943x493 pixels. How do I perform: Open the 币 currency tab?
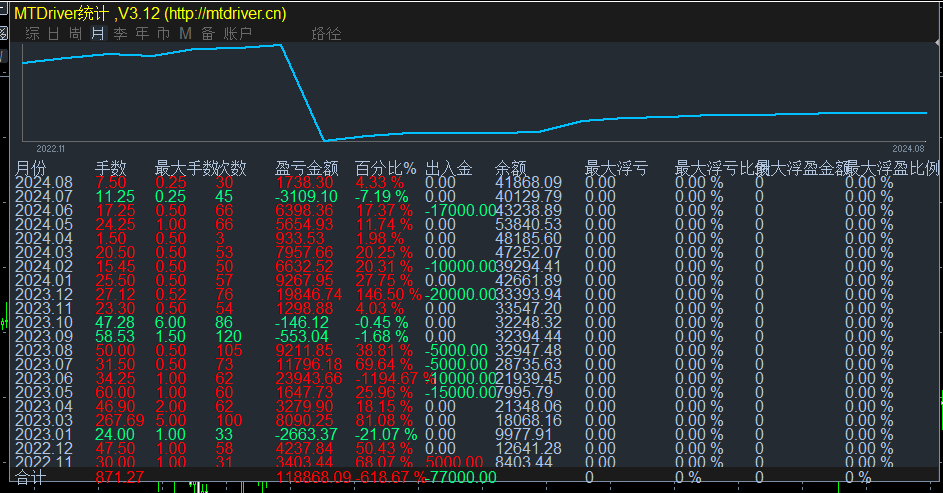163,34
